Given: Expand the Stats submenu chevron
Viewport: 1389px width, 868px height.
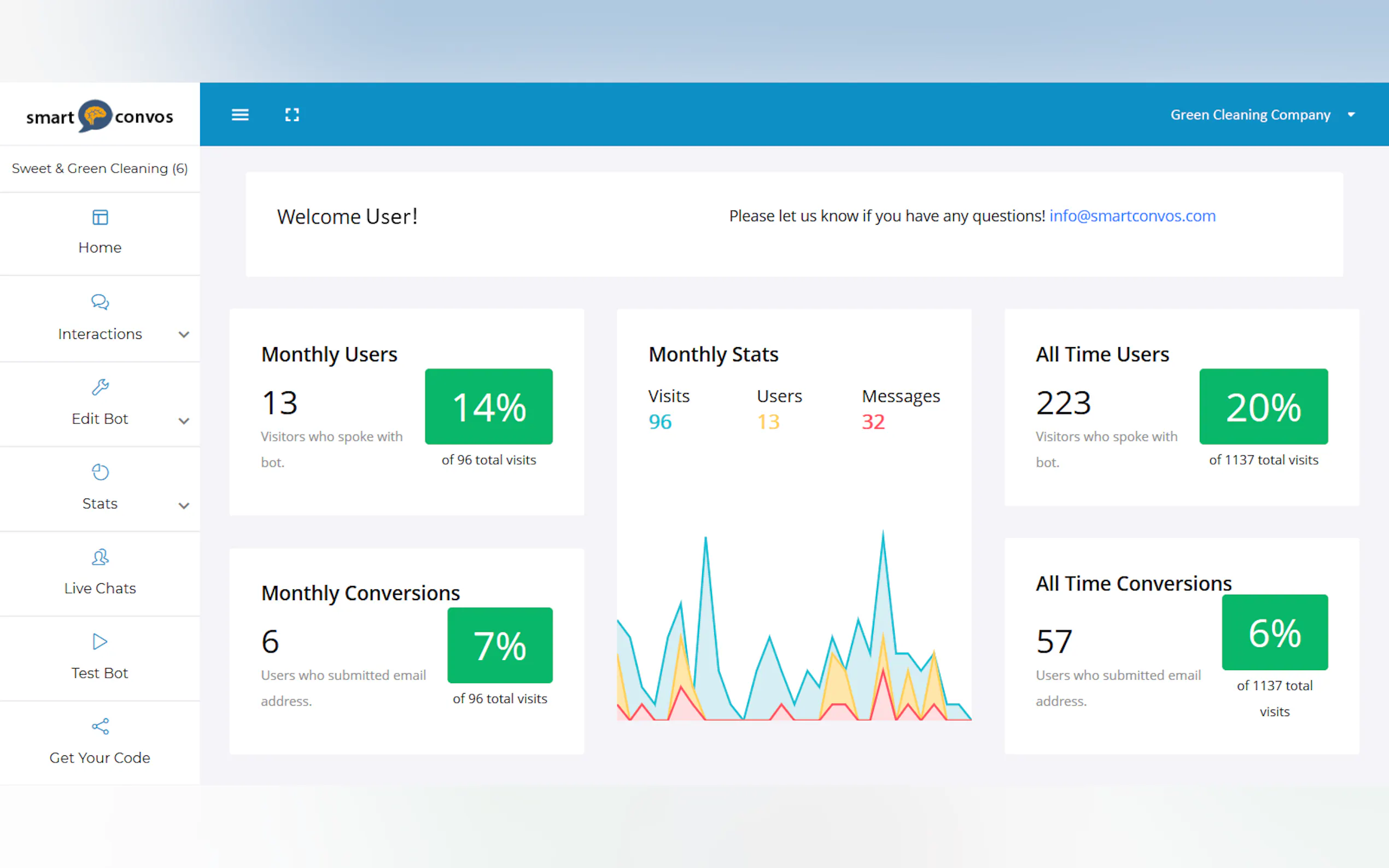Looking at the screenshot, I should [x=184, y=506].
